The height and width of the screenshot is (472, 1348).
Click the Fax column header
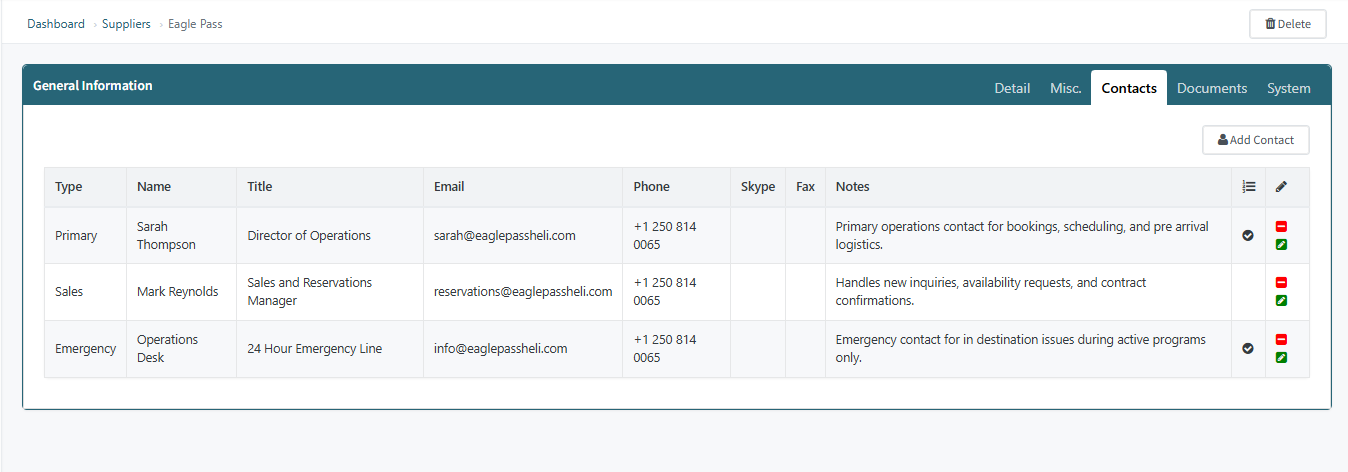(805, 186)
